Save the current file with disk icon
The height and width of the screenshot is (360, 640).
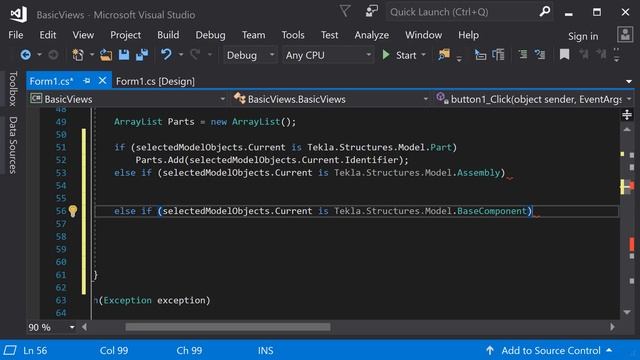(x=124, y=55)
